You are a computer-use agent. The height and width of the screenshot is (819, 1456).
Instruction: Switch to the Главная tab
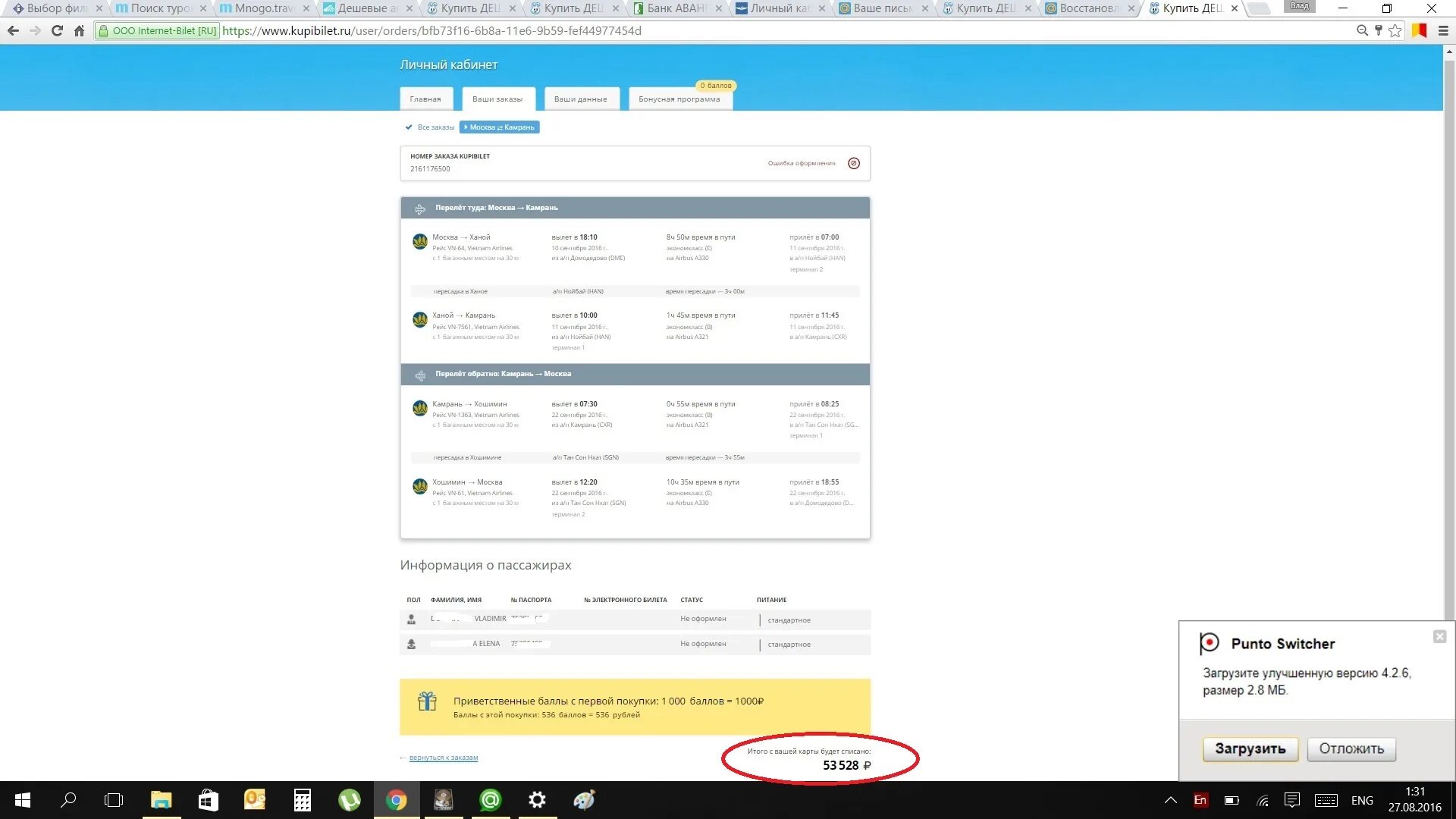[425, 99]
